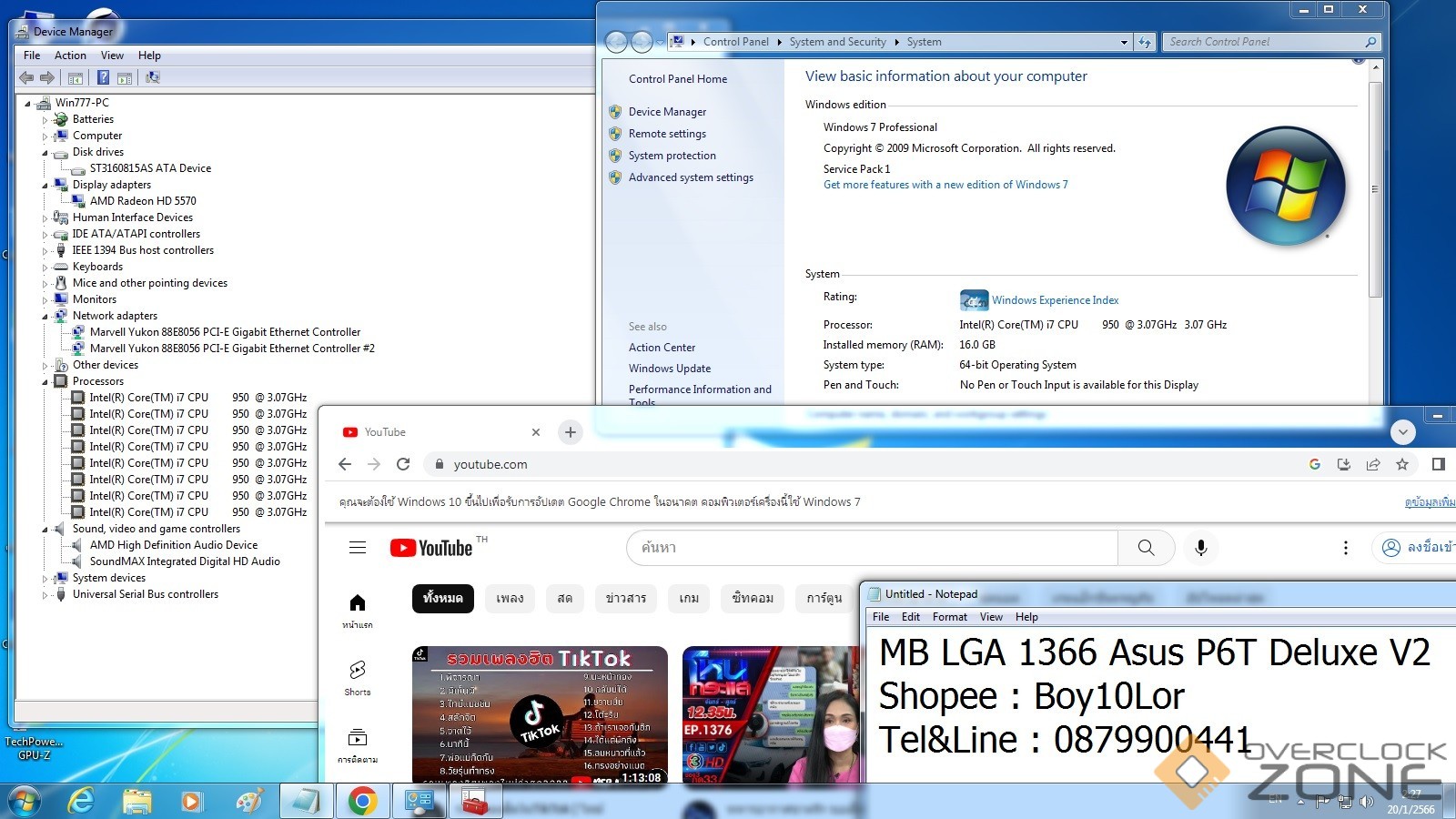
Task: Collapse the Processors tree node
Action: pyautogui.click(x=45, y=382)
